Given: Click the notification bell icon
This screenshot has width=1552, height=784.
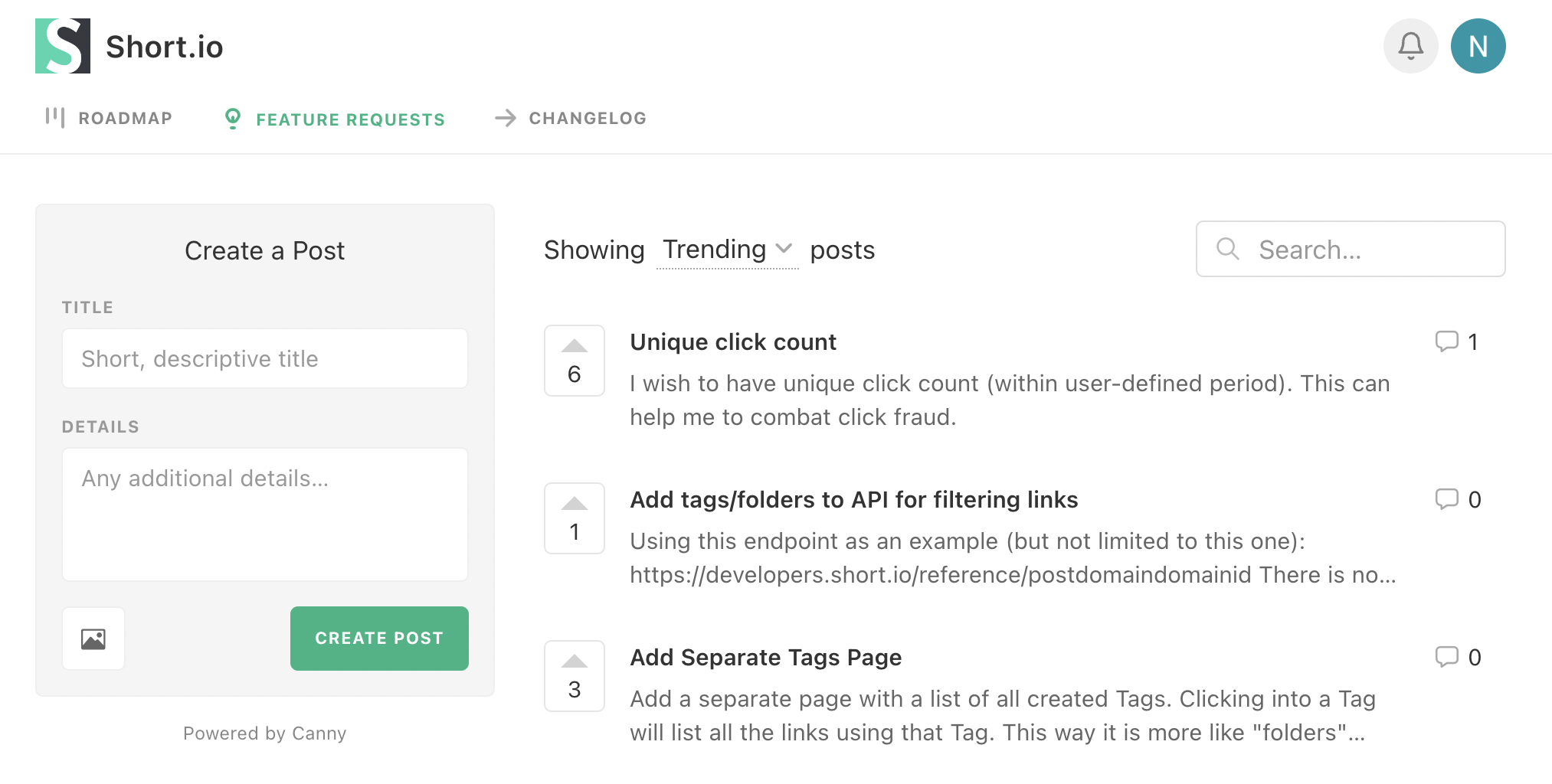Looking at the screenshot, I should click(1410, 46).
